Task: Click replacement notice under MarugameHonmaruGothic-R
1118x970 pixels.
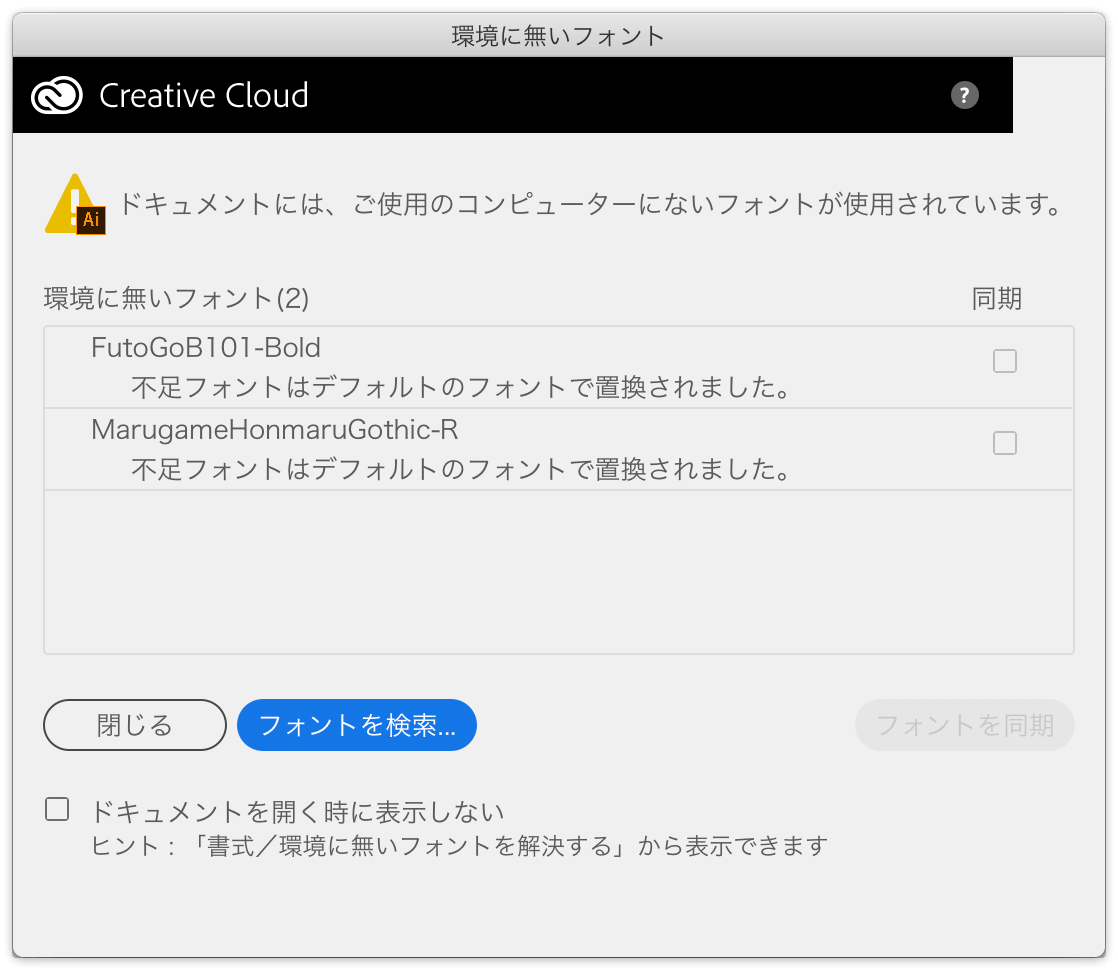Action: click(x=461, y=469)
